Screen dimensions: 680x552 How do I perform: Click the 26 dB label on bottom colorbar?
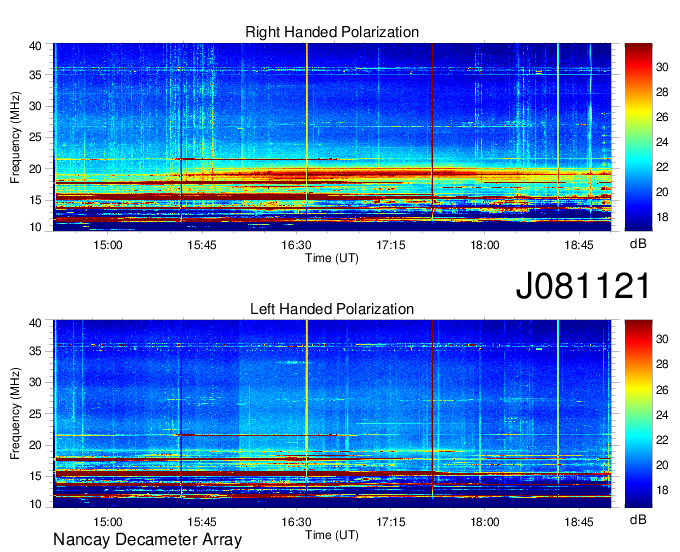[x=662, y=390]
